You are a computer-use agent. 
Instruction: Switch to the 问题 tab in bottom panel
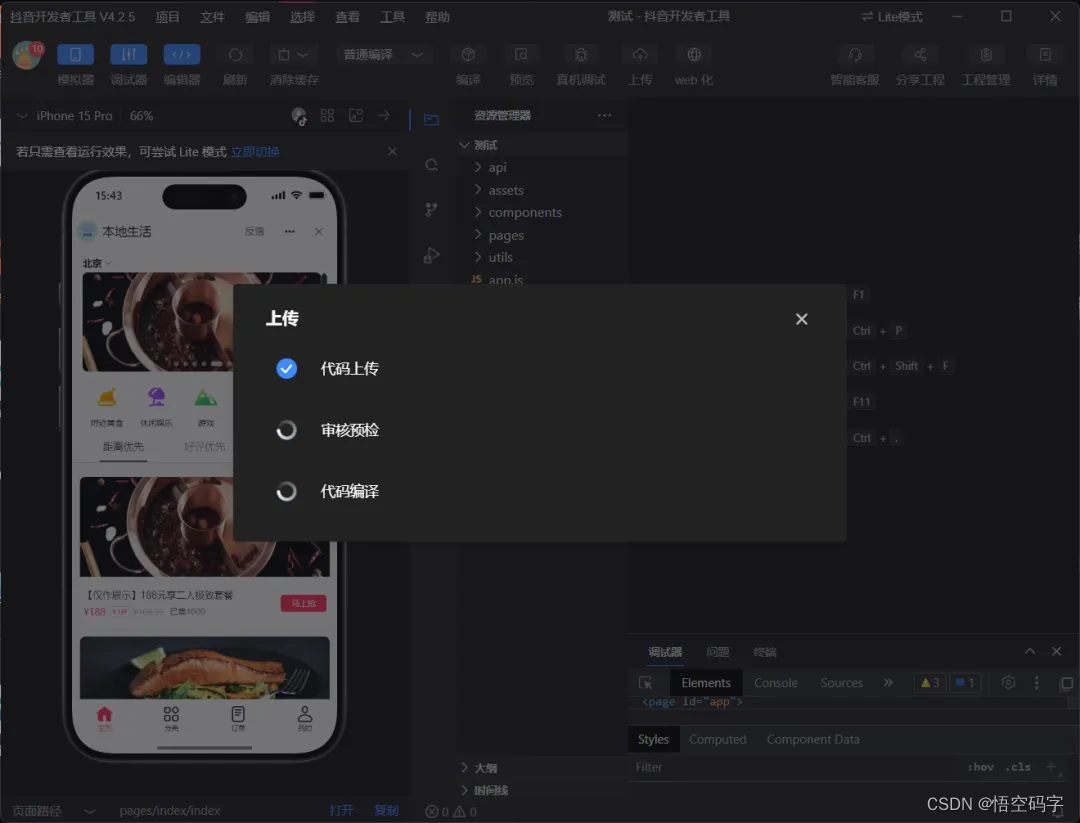tap(718, 652)
